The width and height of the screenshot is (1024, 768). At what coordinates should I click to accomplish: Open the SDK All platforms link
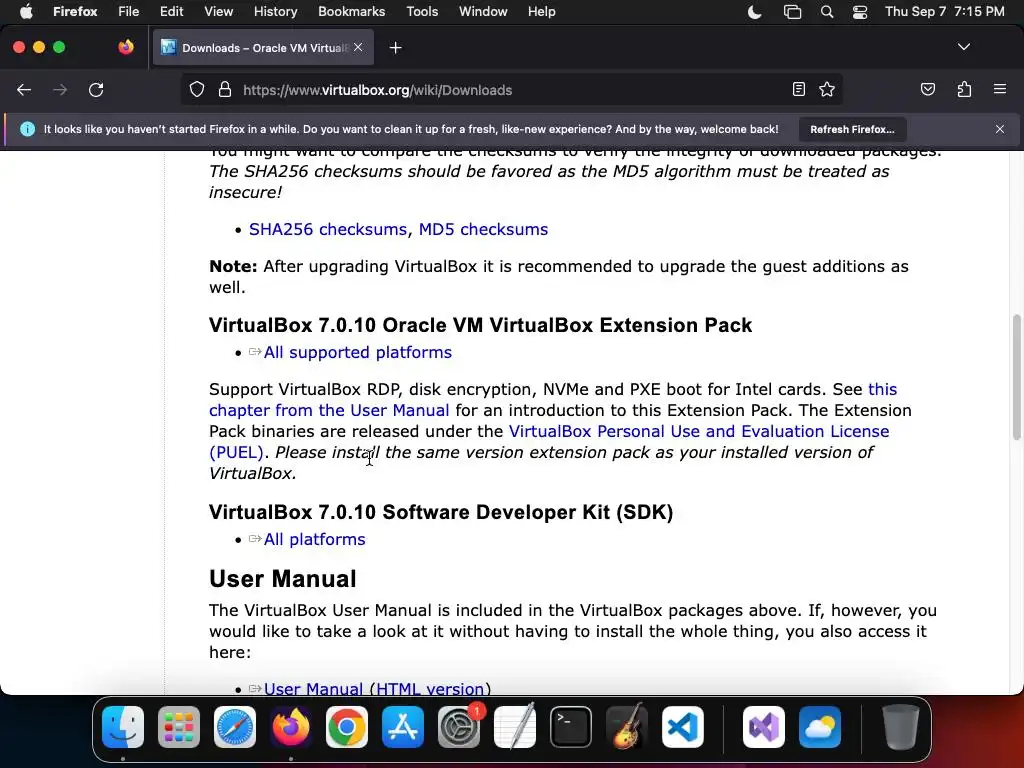314,539
